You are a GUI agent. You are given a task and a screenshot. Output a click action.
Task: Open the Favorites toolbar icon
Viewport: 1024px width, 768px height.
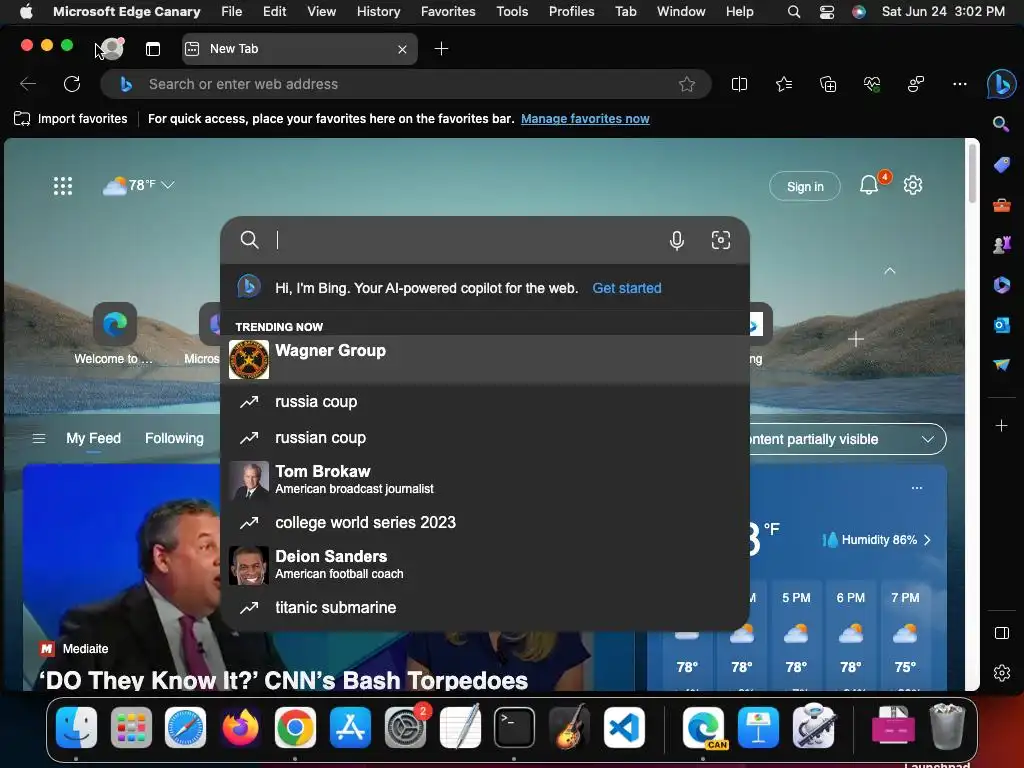click(784, 84)
